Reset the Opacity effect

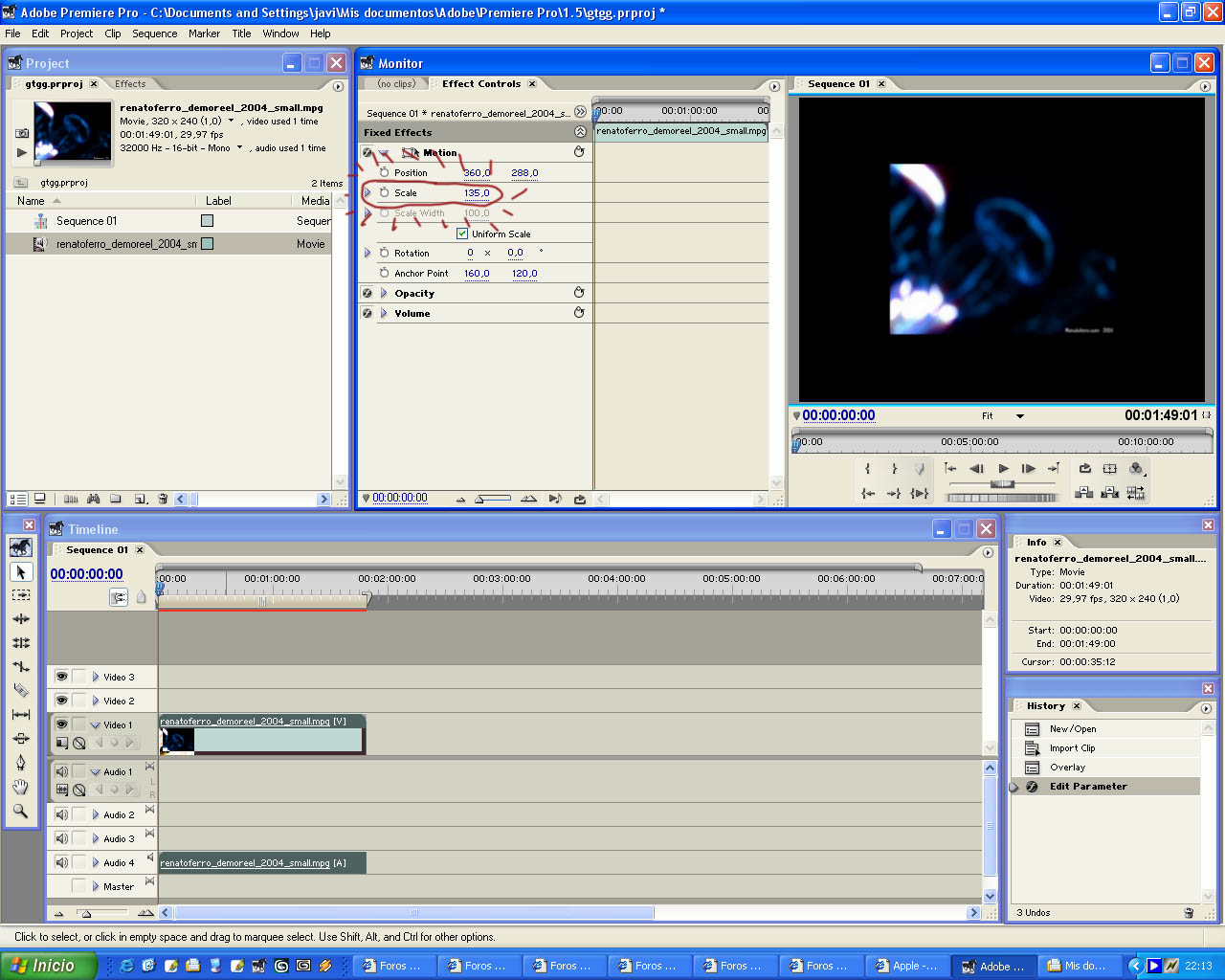click(579, 293)
